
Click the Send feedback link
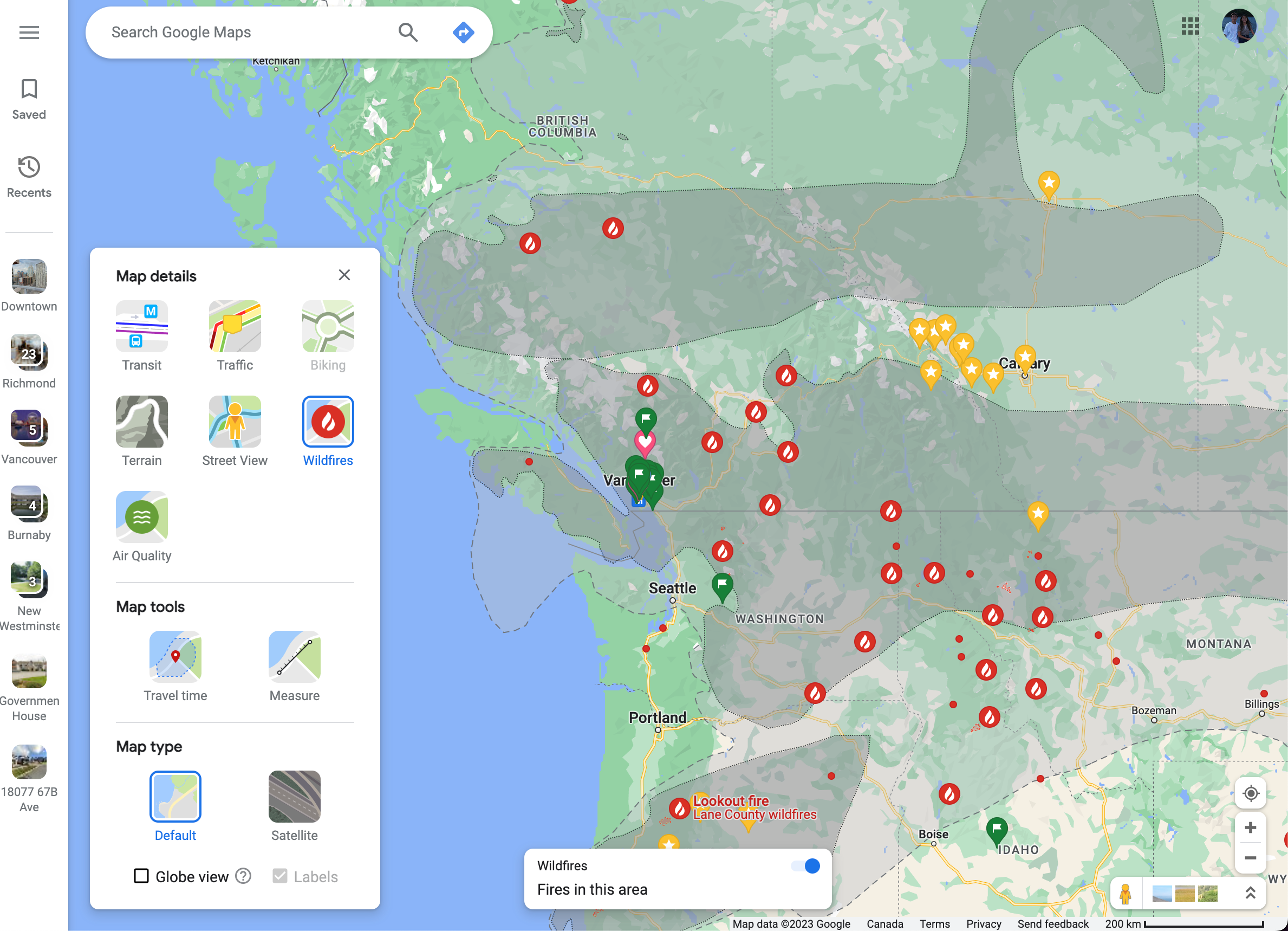(x=1053, y=923)
